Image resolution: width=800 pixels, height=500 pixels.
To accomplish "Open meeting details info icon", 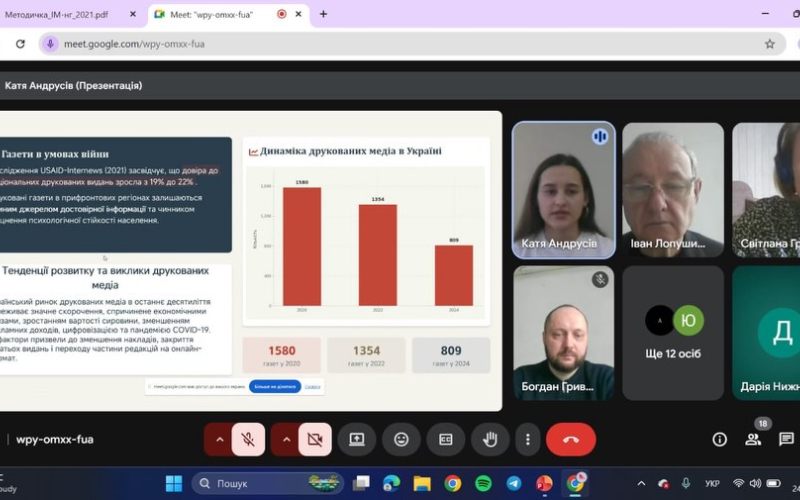I will (719, 439).
